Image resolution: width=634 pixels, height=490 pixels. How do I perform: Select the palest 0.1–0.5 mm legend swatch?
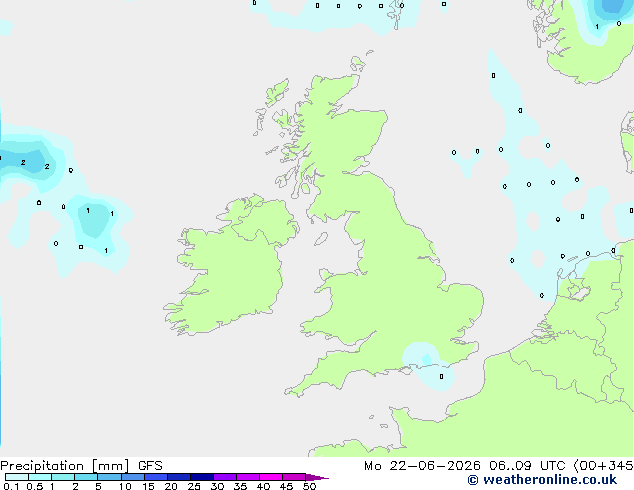coord(17,477)
